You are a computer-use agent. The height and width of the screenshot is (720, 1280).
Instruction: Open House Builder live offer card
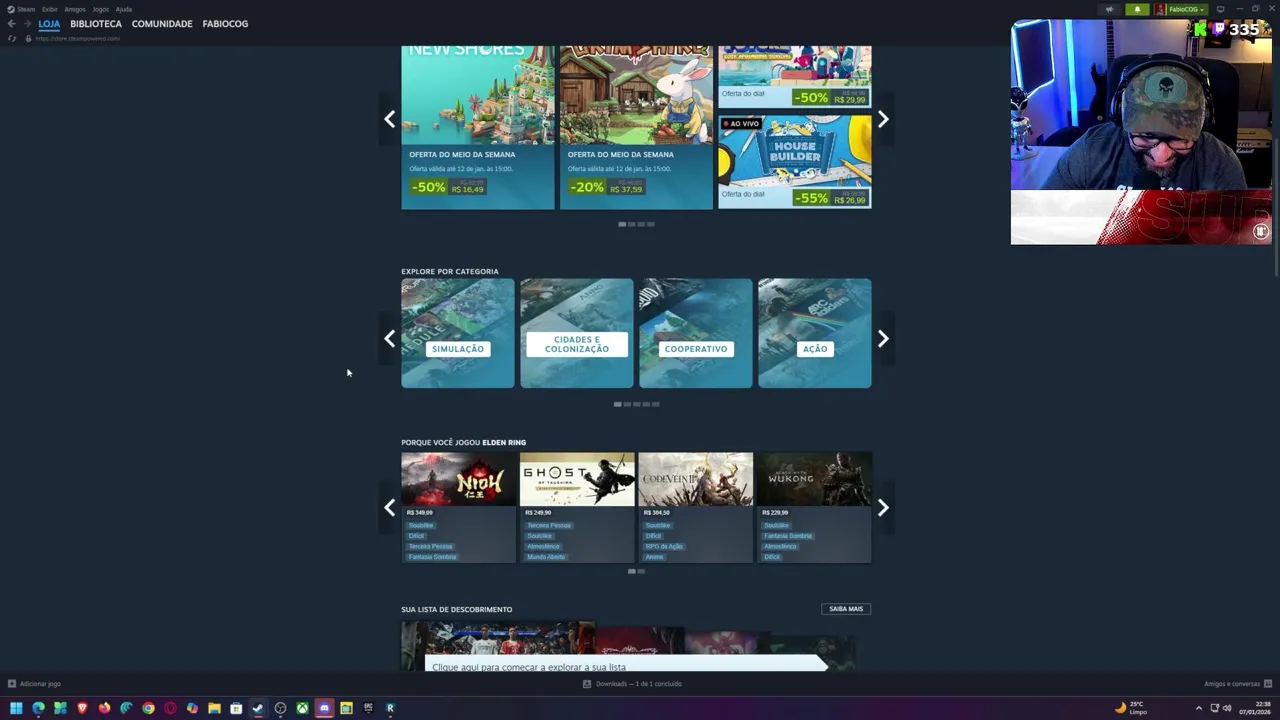click(x=795, y=161)
